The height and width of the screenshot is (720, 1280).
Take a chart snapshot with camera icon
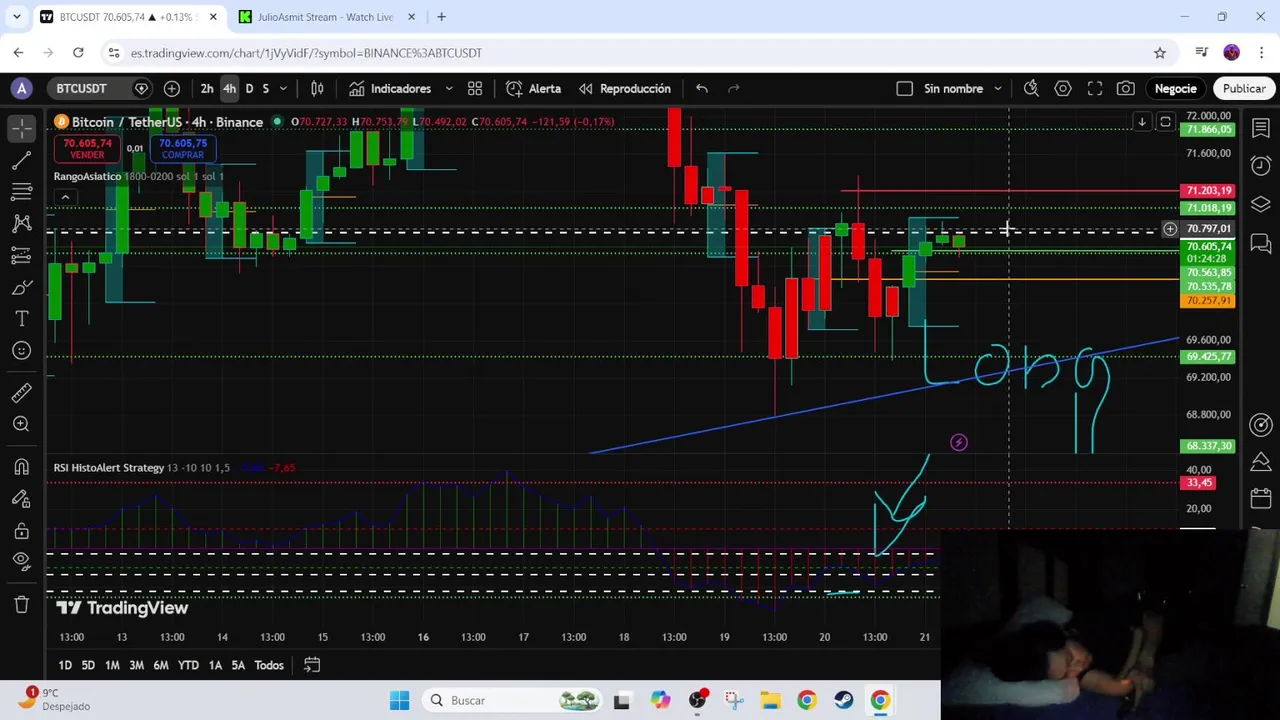1126,89
